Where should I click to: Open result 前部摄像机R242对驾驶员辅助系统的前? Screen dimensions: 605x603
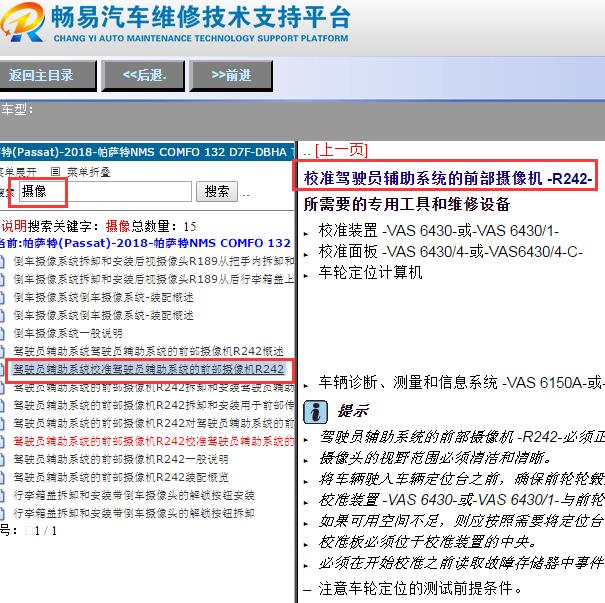point(154,423)
